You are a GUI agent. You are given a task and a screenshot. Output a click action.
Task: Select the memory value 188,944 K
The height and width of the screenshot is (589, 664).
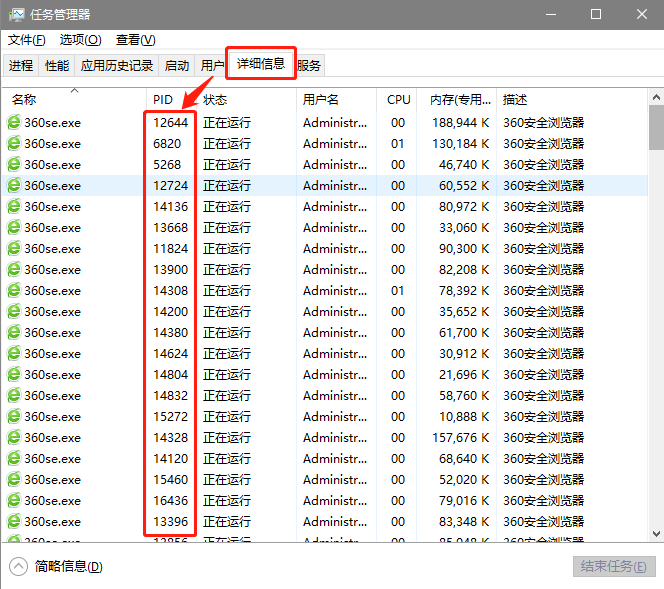tap(460, 123)
